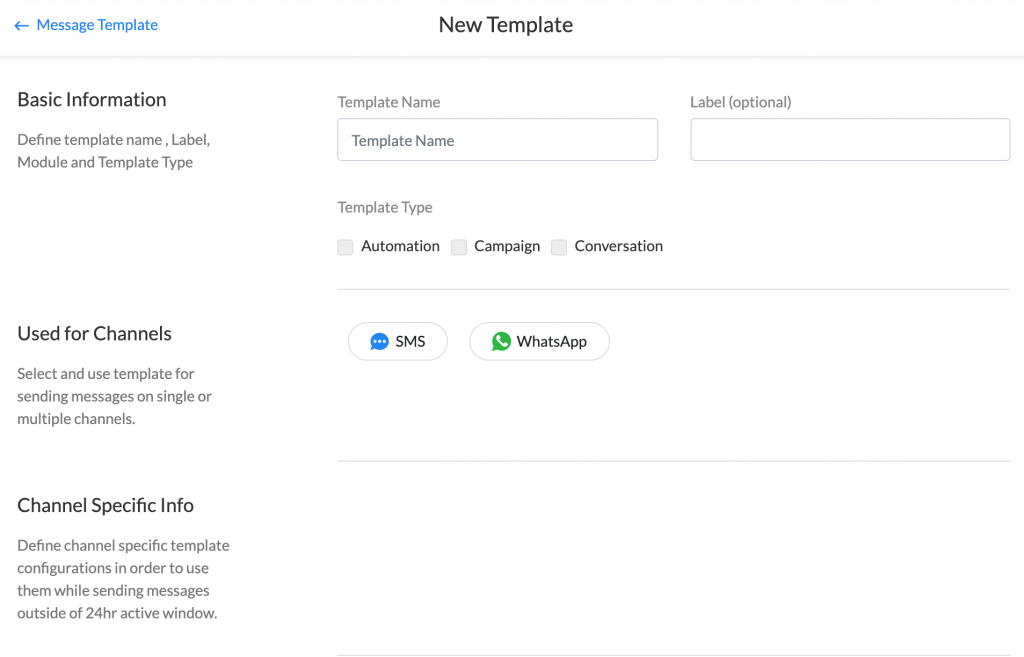
Task: Click the New Template page title
Action: [x=506, y=25]
